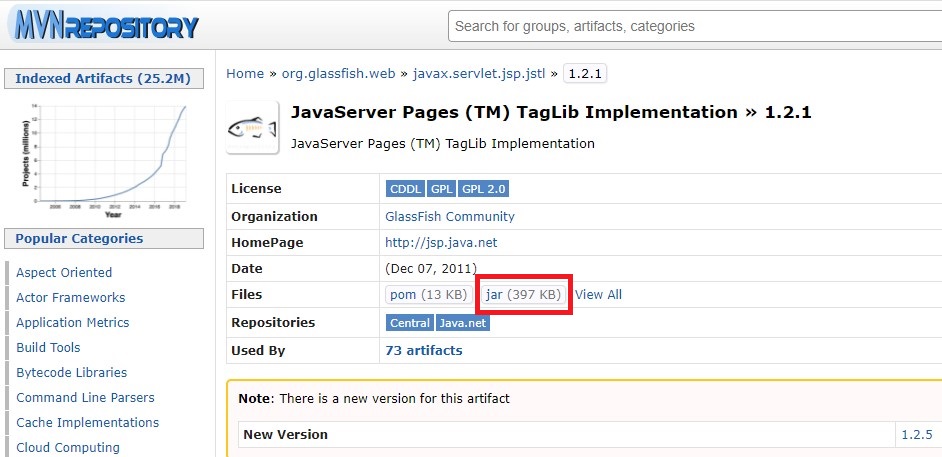Screen dimensions: 942x457
Task: Open the Actor Frameworks category
Action: [70, 298]
